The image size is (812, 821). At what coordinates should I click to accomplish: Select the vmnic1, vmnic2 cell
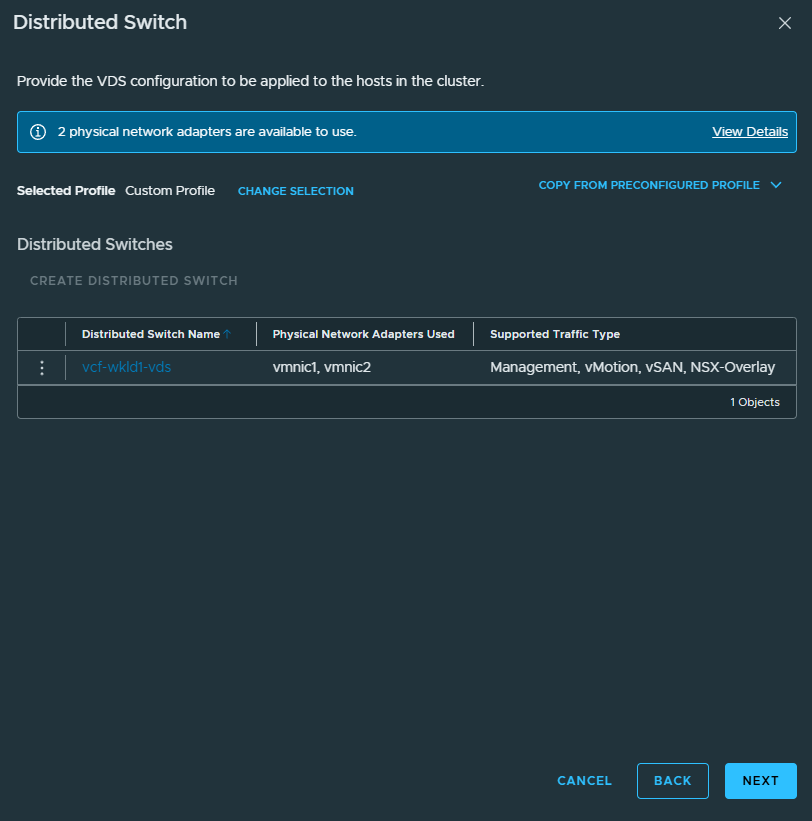(x=321, y=367)
